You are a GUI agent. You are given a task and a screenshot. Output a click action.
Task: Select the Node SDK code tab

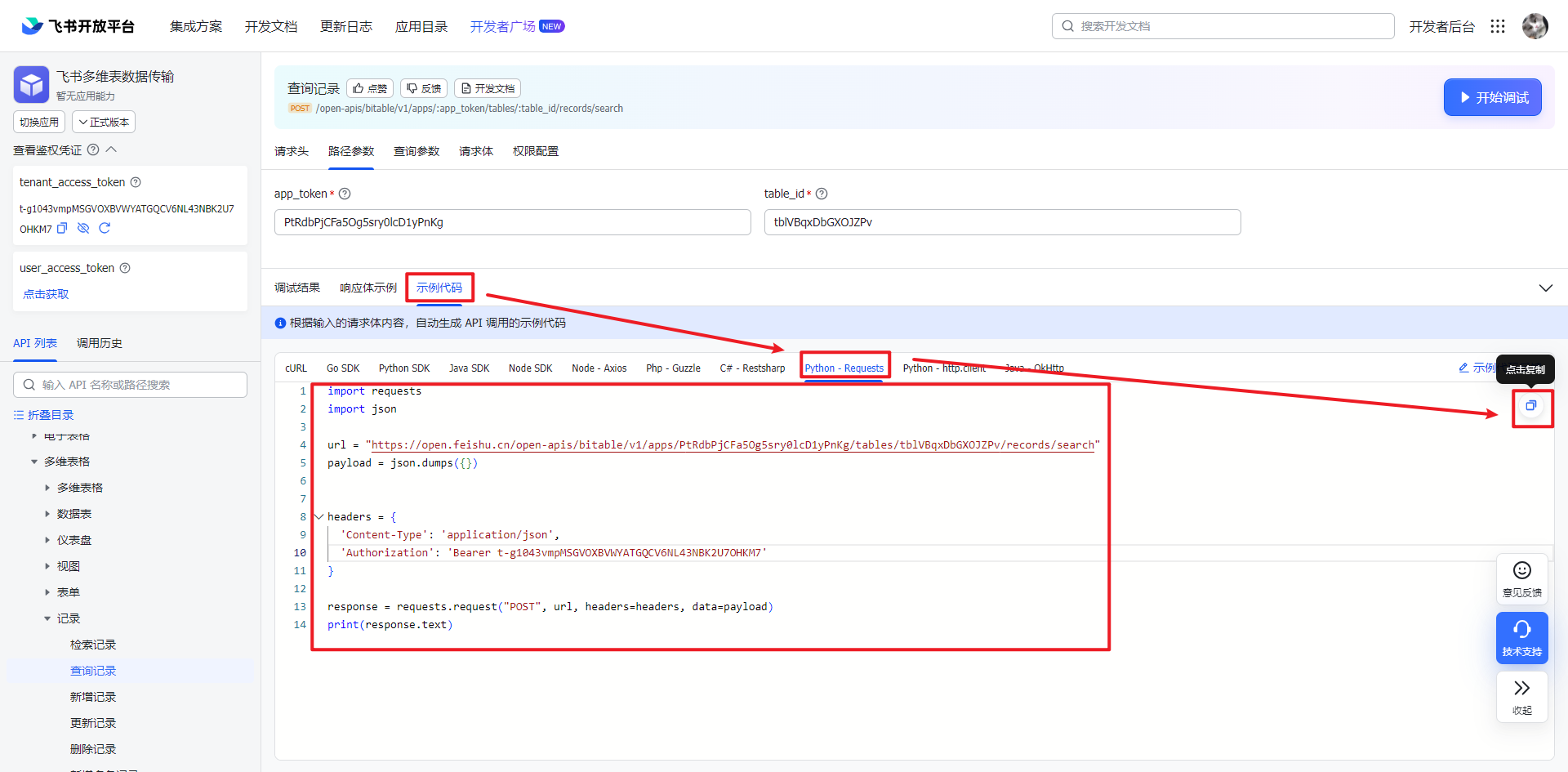coord(531,368)
